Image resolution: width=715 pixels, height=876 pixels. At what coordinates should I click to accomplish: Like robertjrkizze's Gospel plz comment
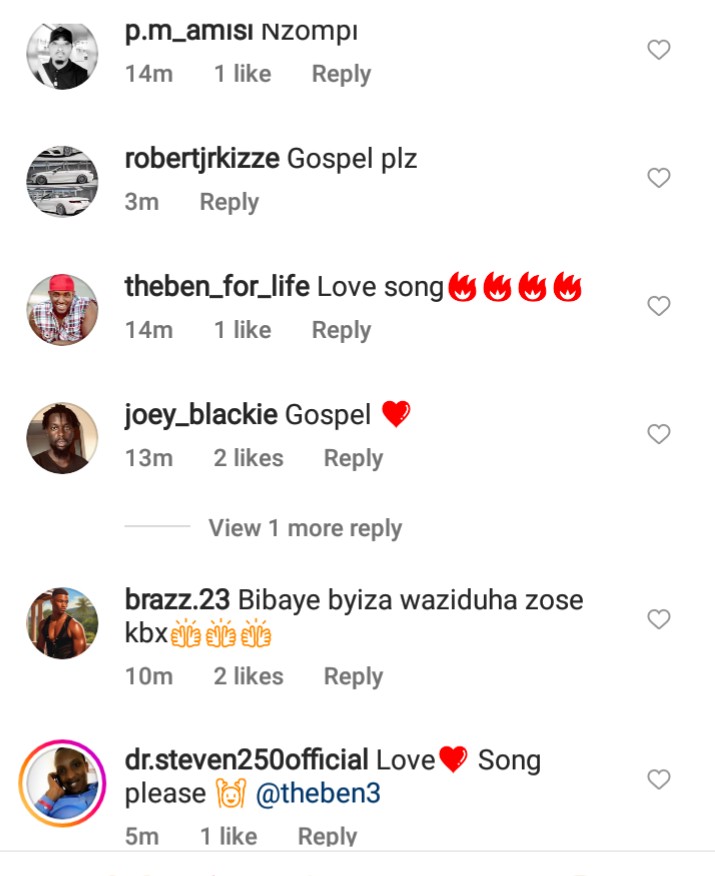pyautogui.click(x=658, y=178)
